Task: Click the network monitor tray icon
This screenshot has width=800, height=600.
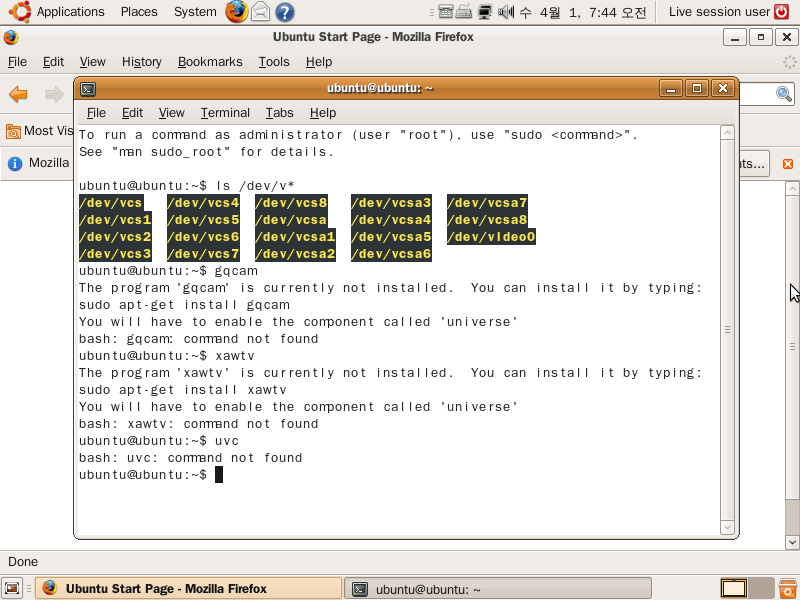Action: pyautogui.click(x=485, y=11)
